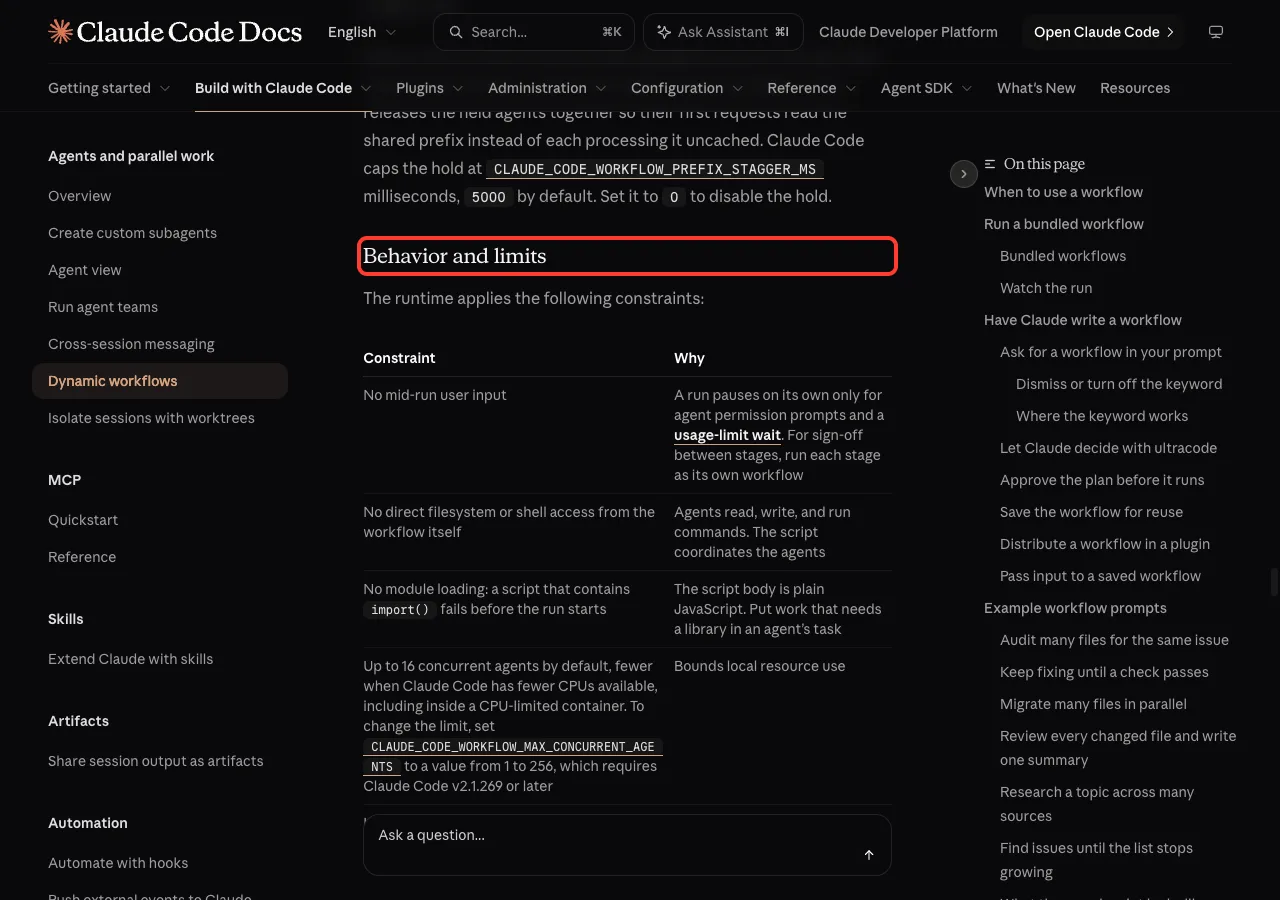
Task: Expand the Configuration navigation dropdown
Action: [x=687, y=88]
